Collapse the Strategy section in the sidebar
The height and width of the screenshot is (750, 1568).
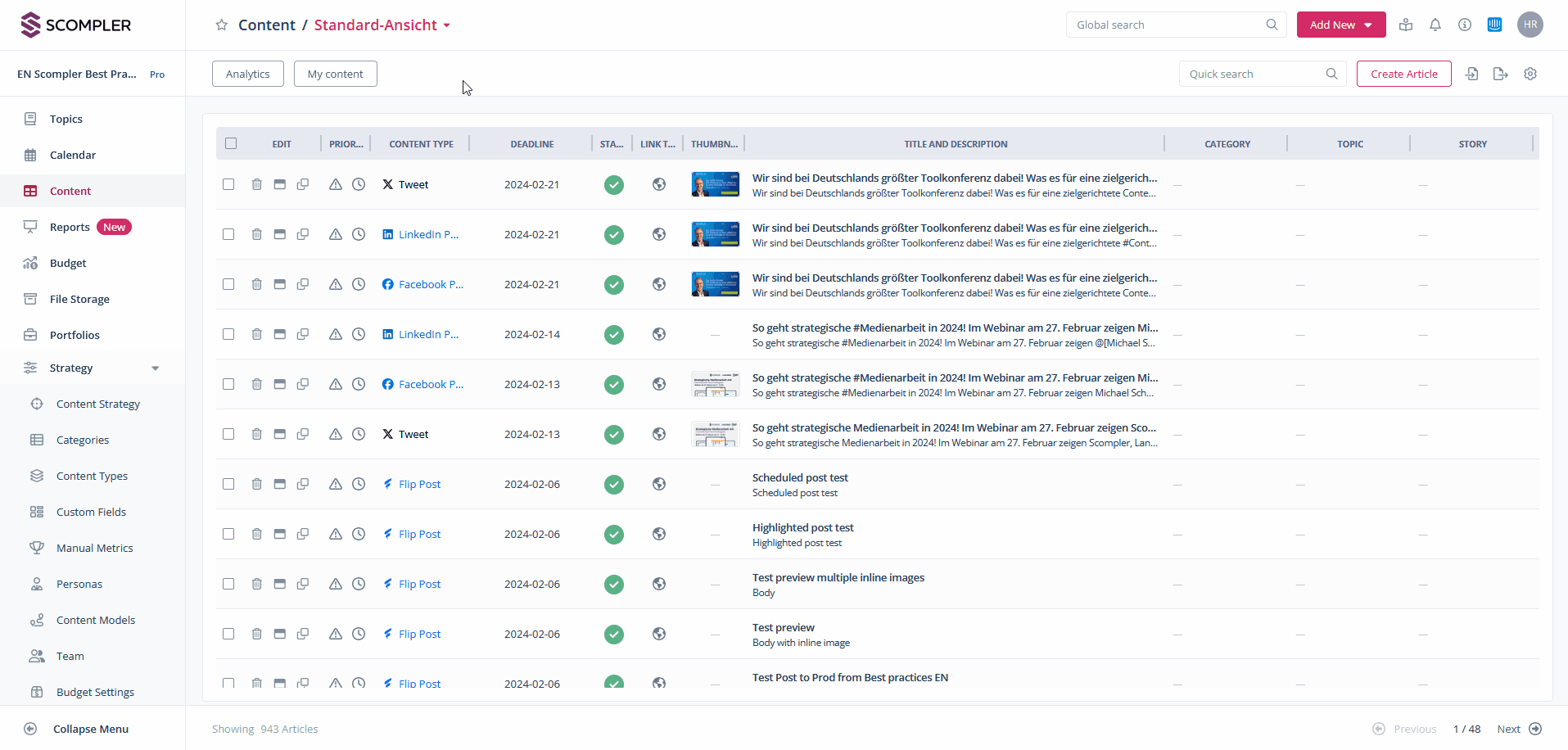[x=156, y=368]
